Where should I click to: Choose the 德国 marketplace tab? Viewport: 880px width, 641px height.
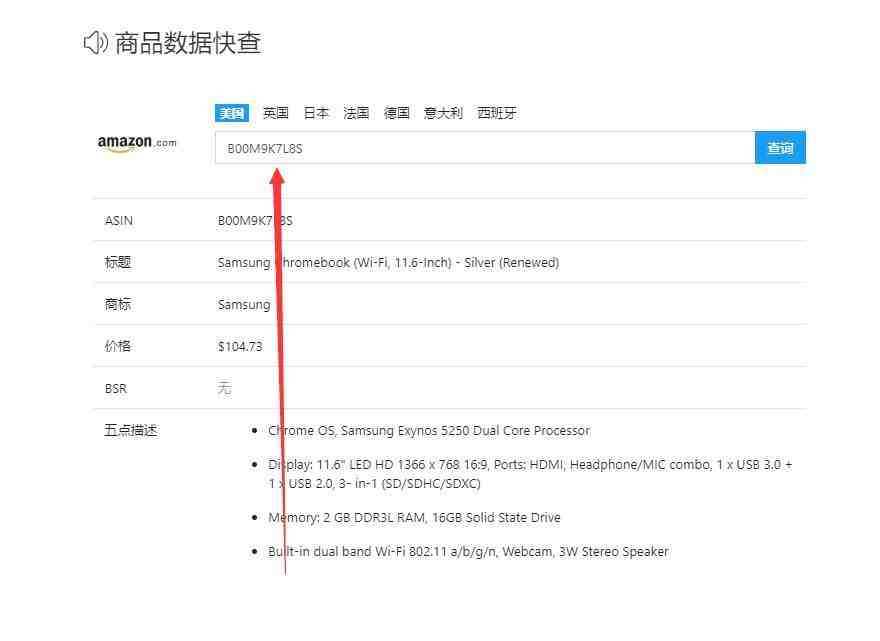[397, 113]
